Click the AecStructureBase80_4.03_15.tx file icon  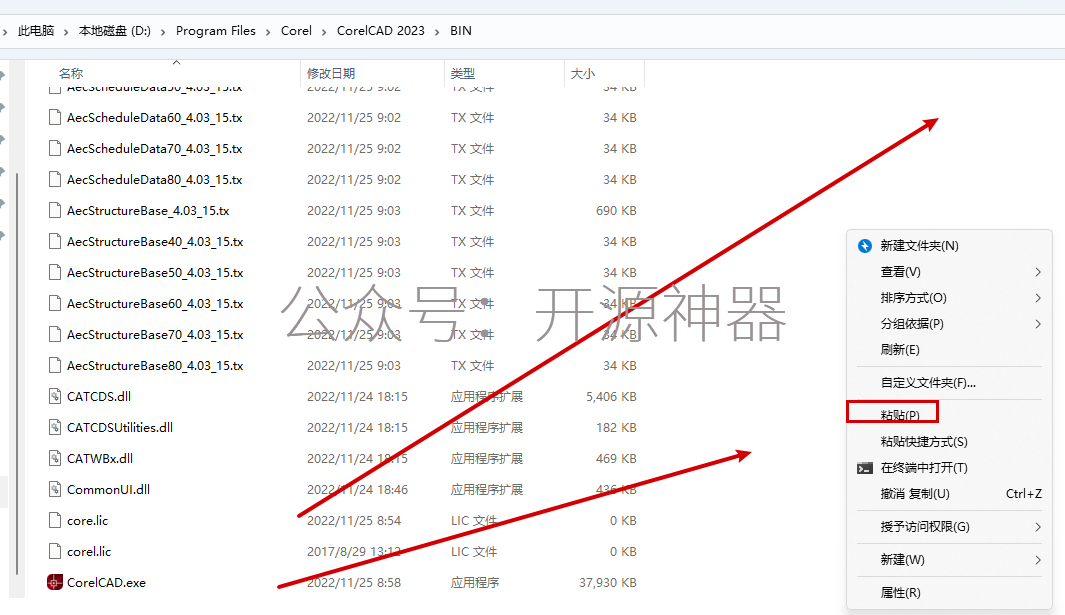click(54, 366)
